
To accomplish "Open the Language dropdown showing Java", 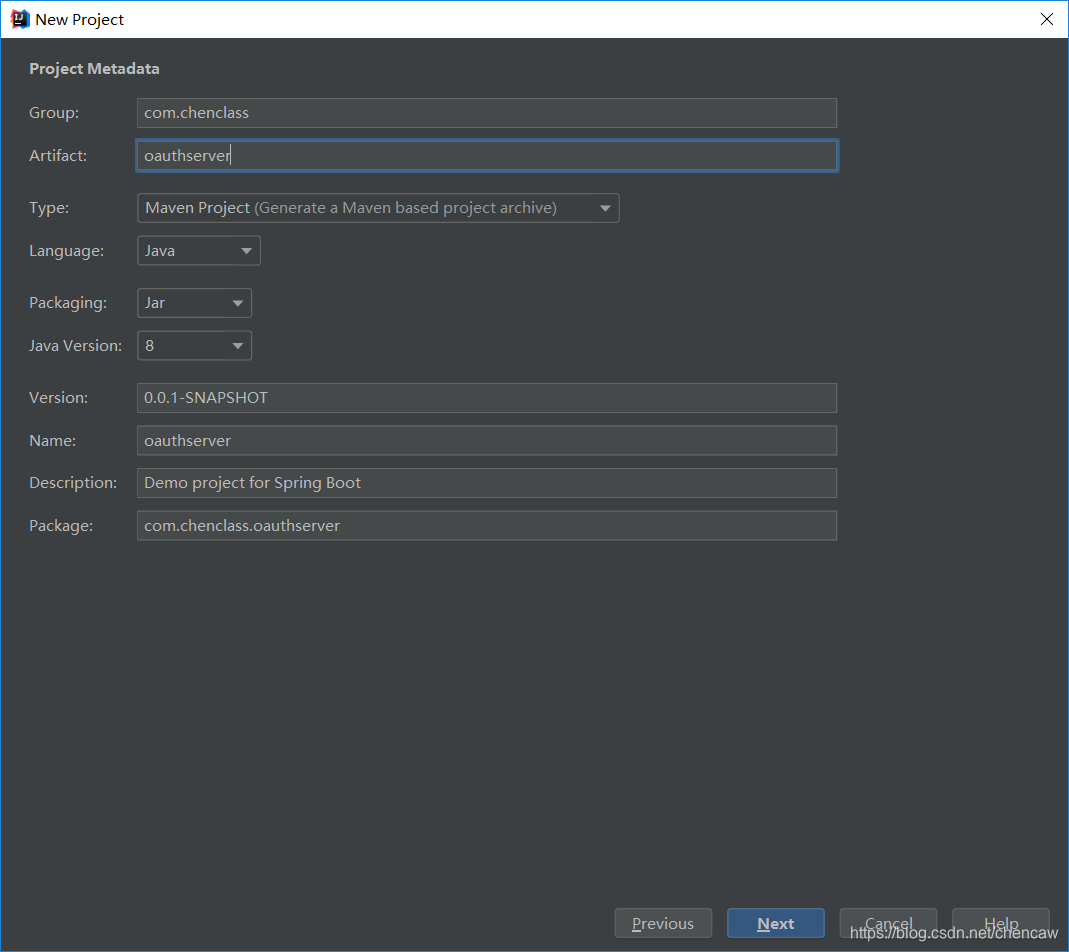I will [198, 251].
